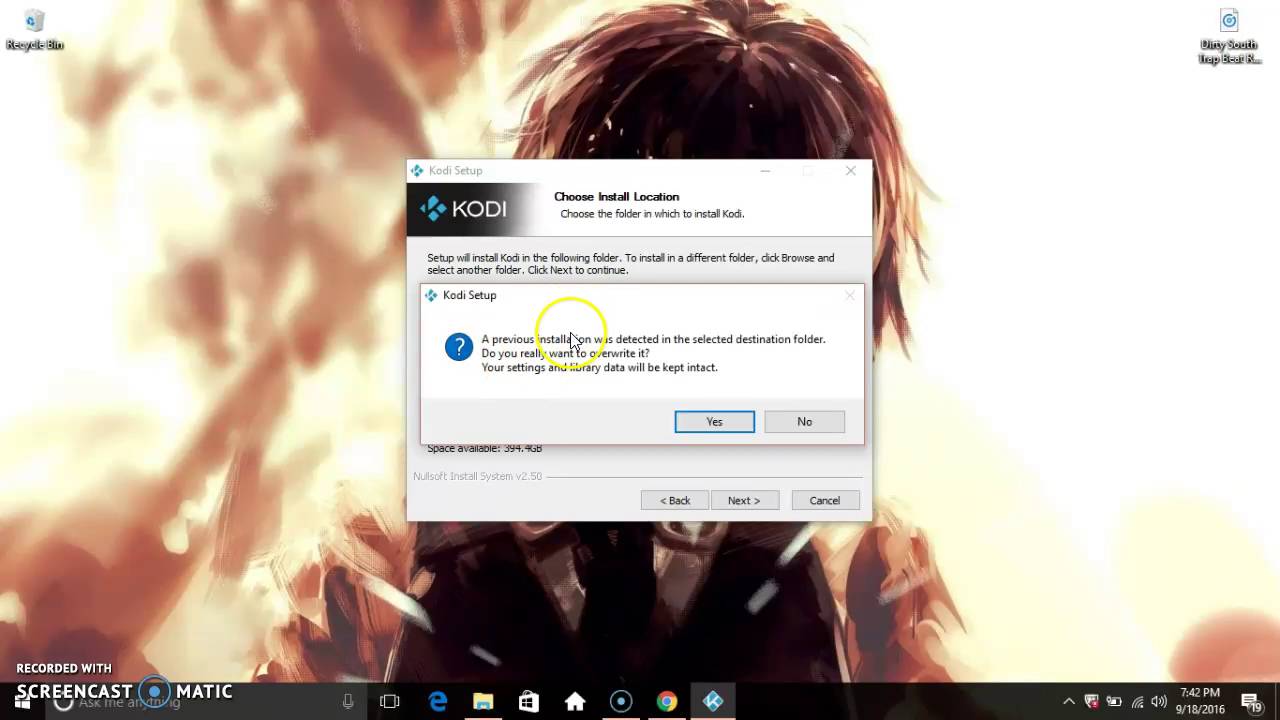Click the 'Nullsoft Install System v2.50' text
This screenshot has height=720, width=1280.
[477, 476]
